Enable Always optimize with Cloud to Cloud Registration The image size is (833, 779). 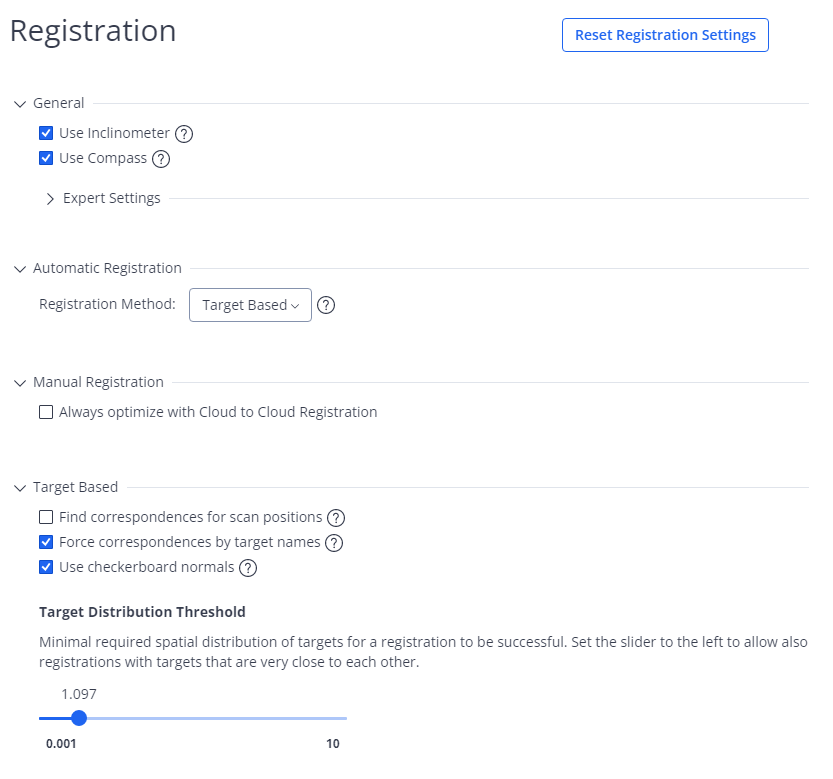[46, 412]
